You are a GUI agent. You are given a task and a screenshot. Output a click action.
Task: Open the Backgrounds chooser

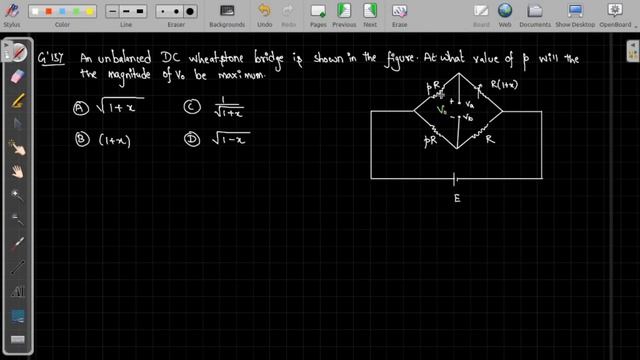[x=227, y=15]
